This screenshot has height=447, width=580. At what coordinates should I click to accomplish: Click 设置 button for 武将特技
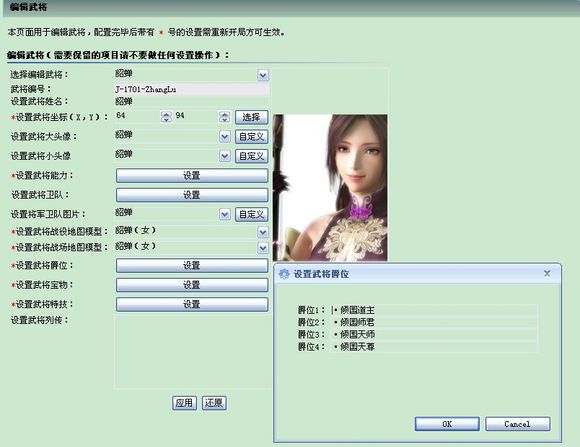(x=192, y=304)
